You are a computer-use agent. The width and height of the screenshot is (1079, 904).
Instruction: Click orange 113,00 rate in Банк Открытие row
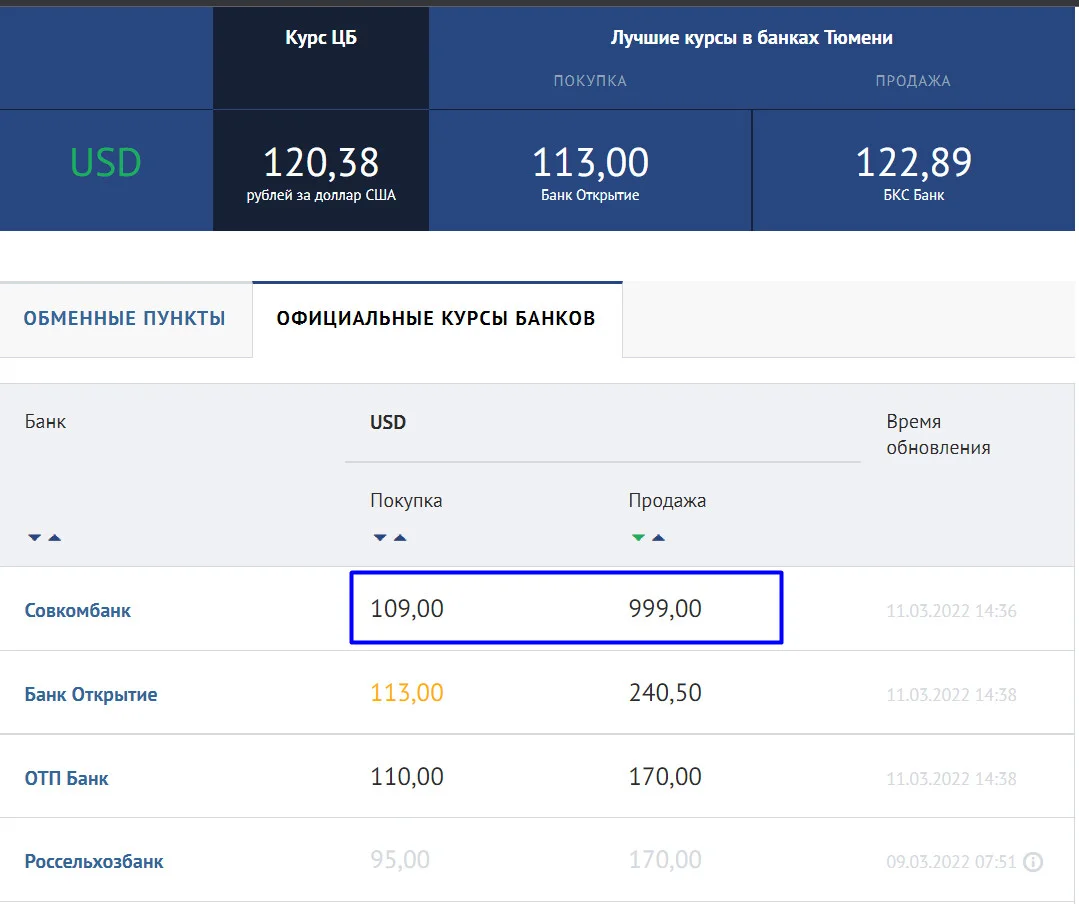pos(407,693)
